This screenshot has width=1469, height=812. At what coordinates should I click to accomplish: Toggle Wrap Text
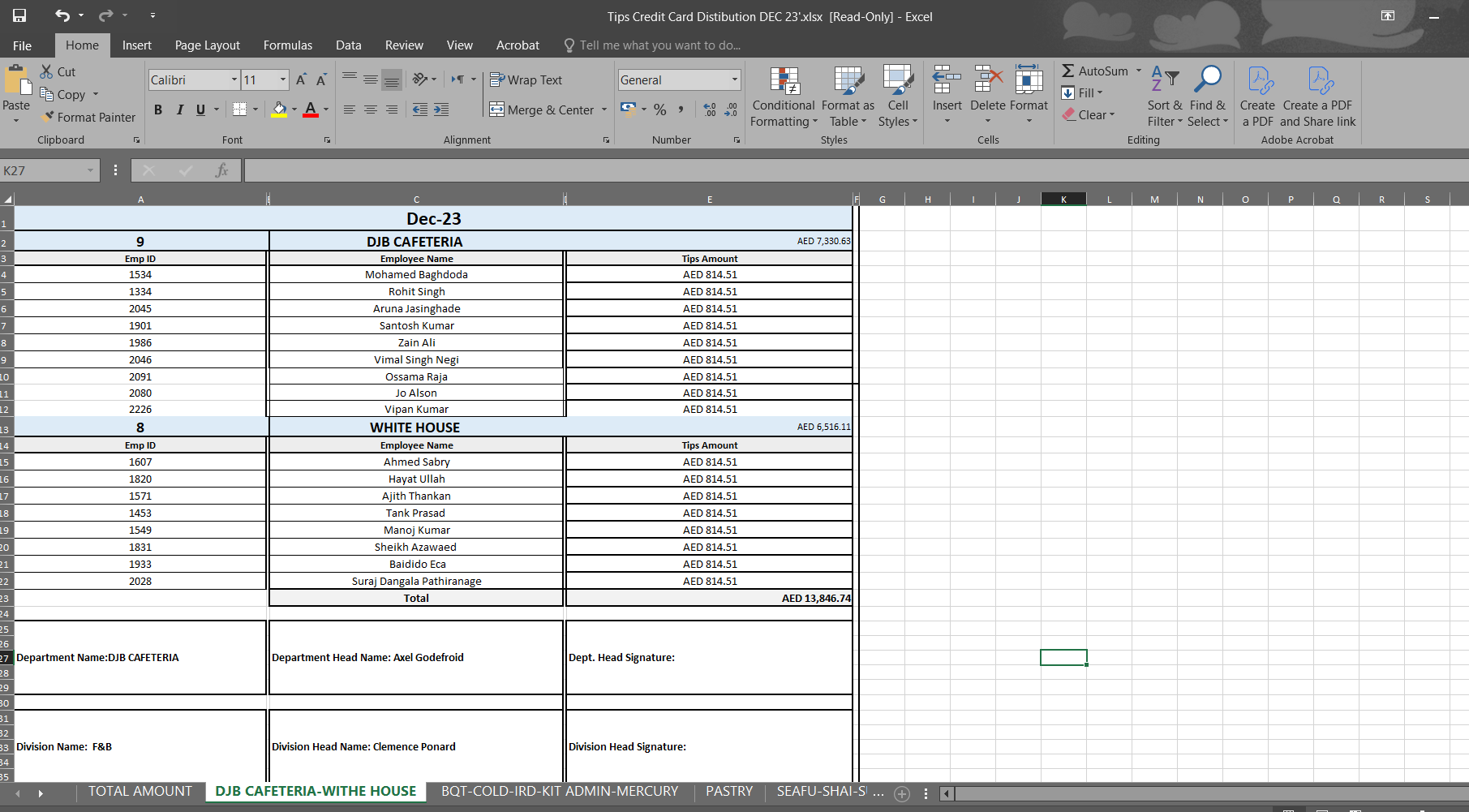pos(526,79)
